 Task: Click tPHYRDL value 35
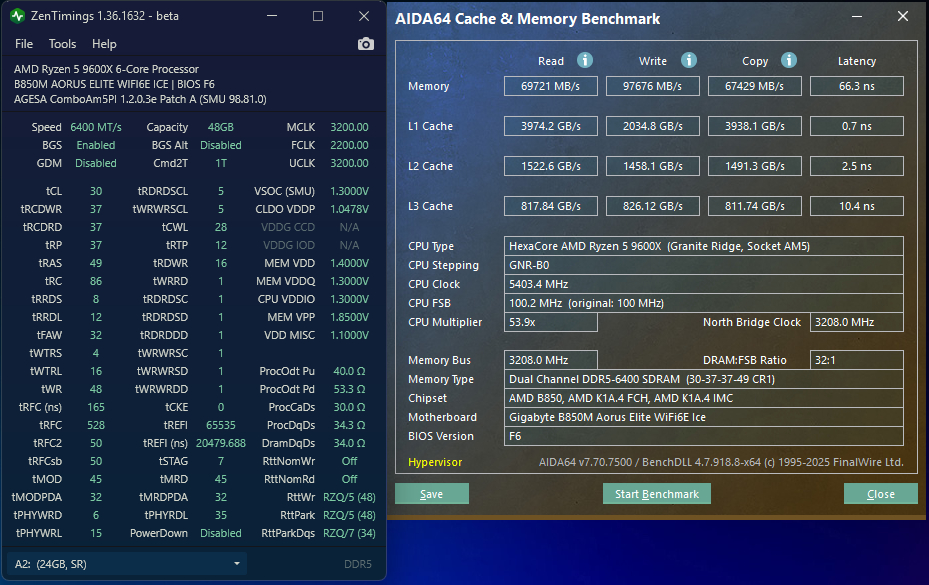[220, 515]
